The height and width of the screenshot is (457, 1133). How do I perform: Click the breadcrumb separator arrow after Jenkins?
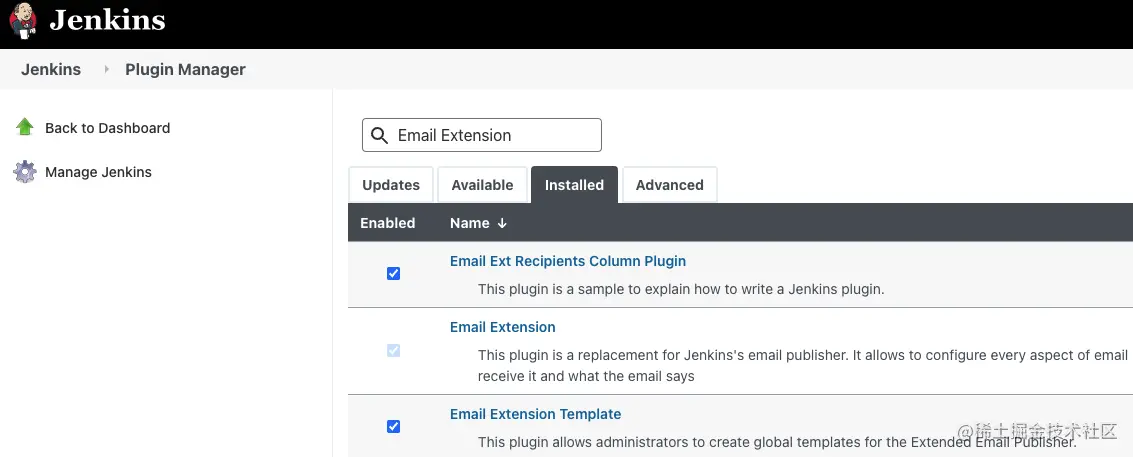(x=106, y=69)
